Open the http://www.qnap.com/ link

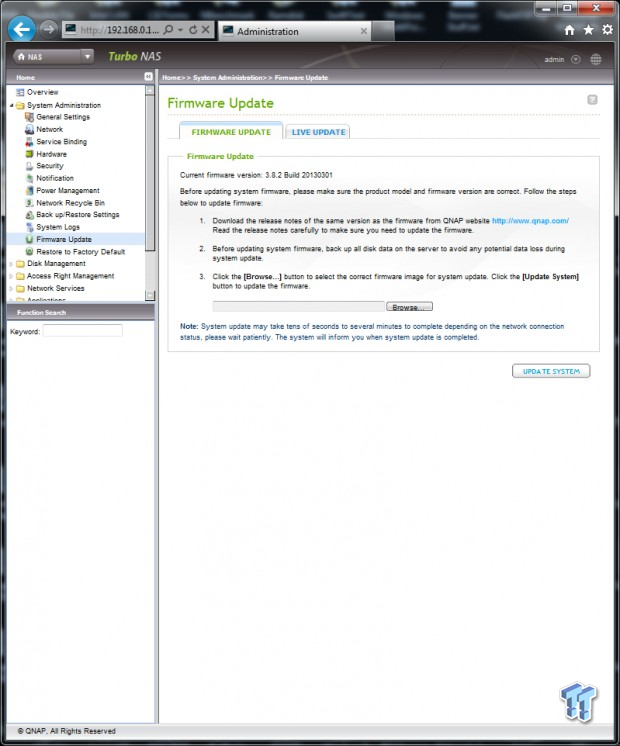tap(530, 221)
